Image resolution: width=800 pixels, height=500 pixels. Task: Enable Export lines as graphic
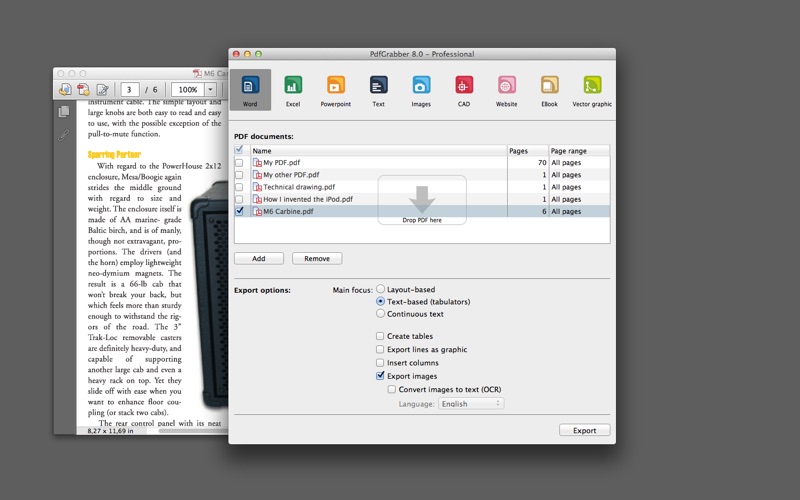tap(380, 349)
